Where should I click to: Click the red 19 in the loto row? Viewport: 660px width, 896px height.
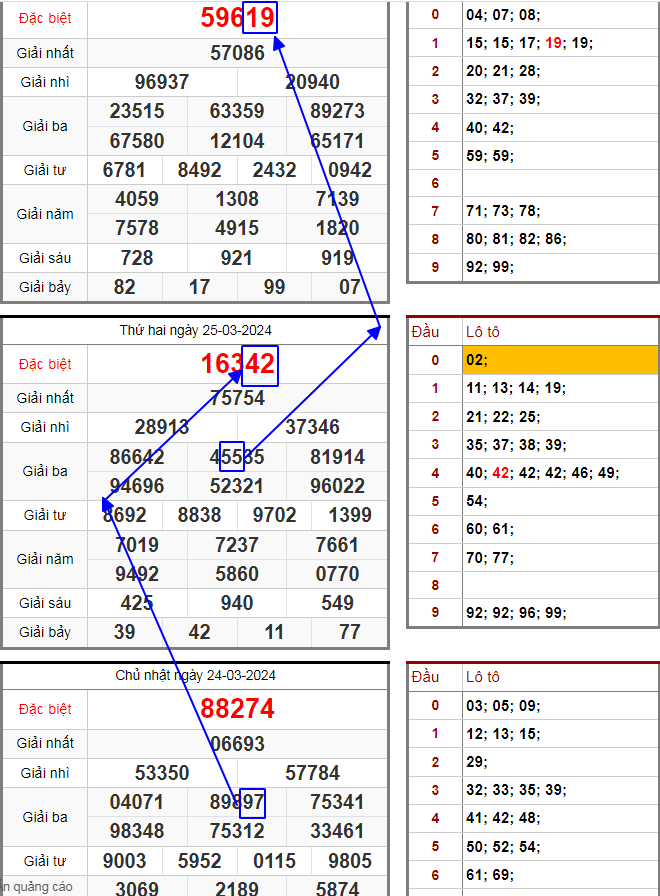pos(554,43)
